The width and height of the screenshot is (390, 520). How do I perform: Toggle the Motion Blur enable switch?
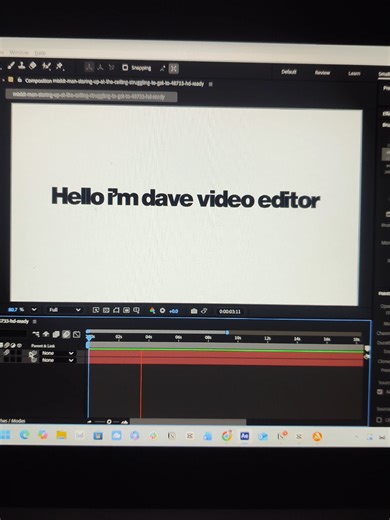click(x=66, y=334)
